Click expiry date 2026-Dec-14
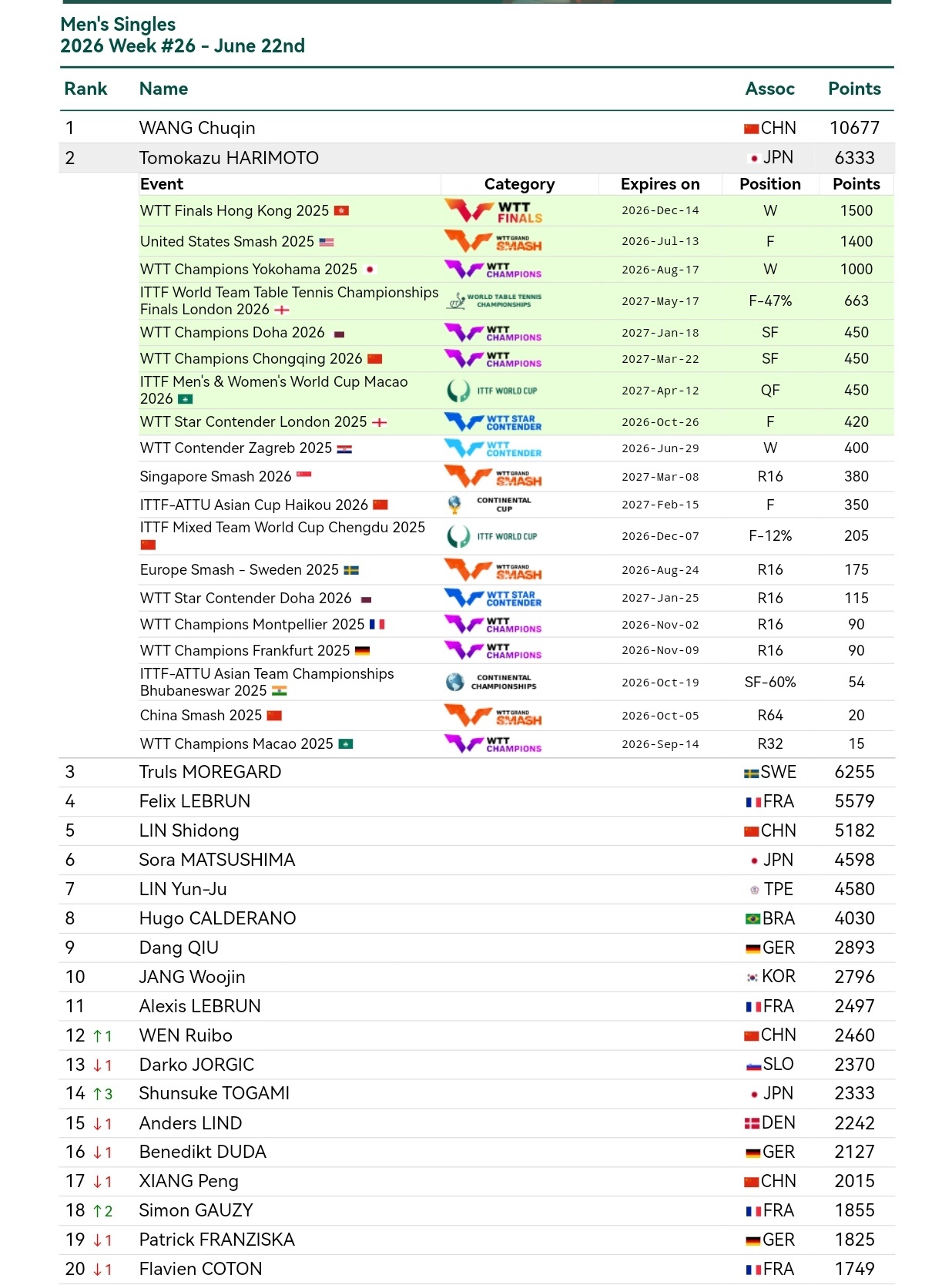952x1285 pixels. tap(660, 210)
